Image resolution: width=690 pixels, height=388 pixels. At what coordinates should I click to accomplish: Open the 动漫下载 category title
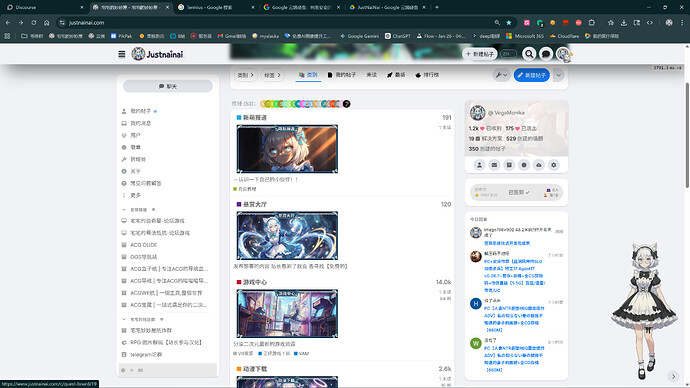(255, 369)
